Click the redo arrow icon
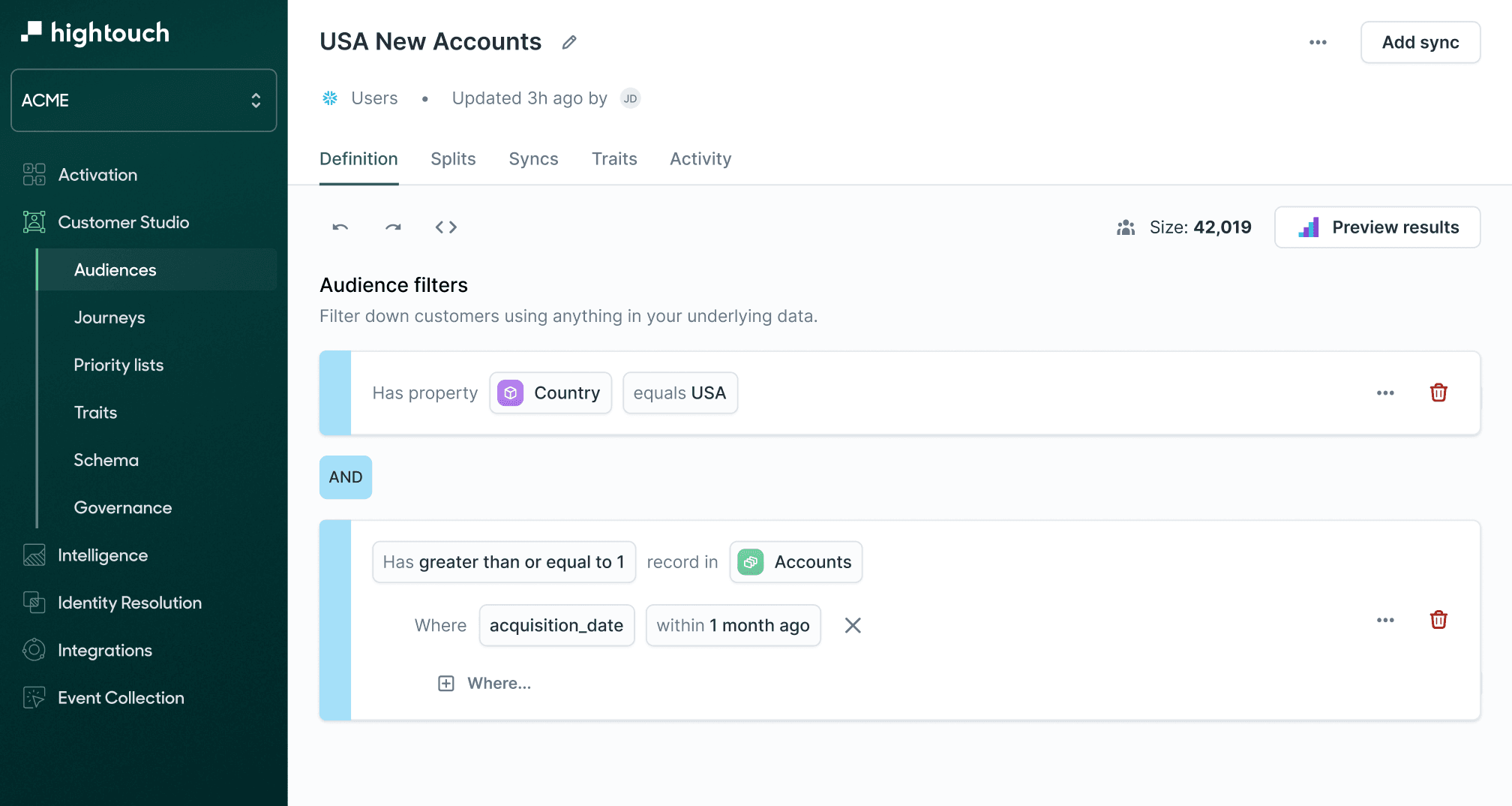 (x=393, y=227)
